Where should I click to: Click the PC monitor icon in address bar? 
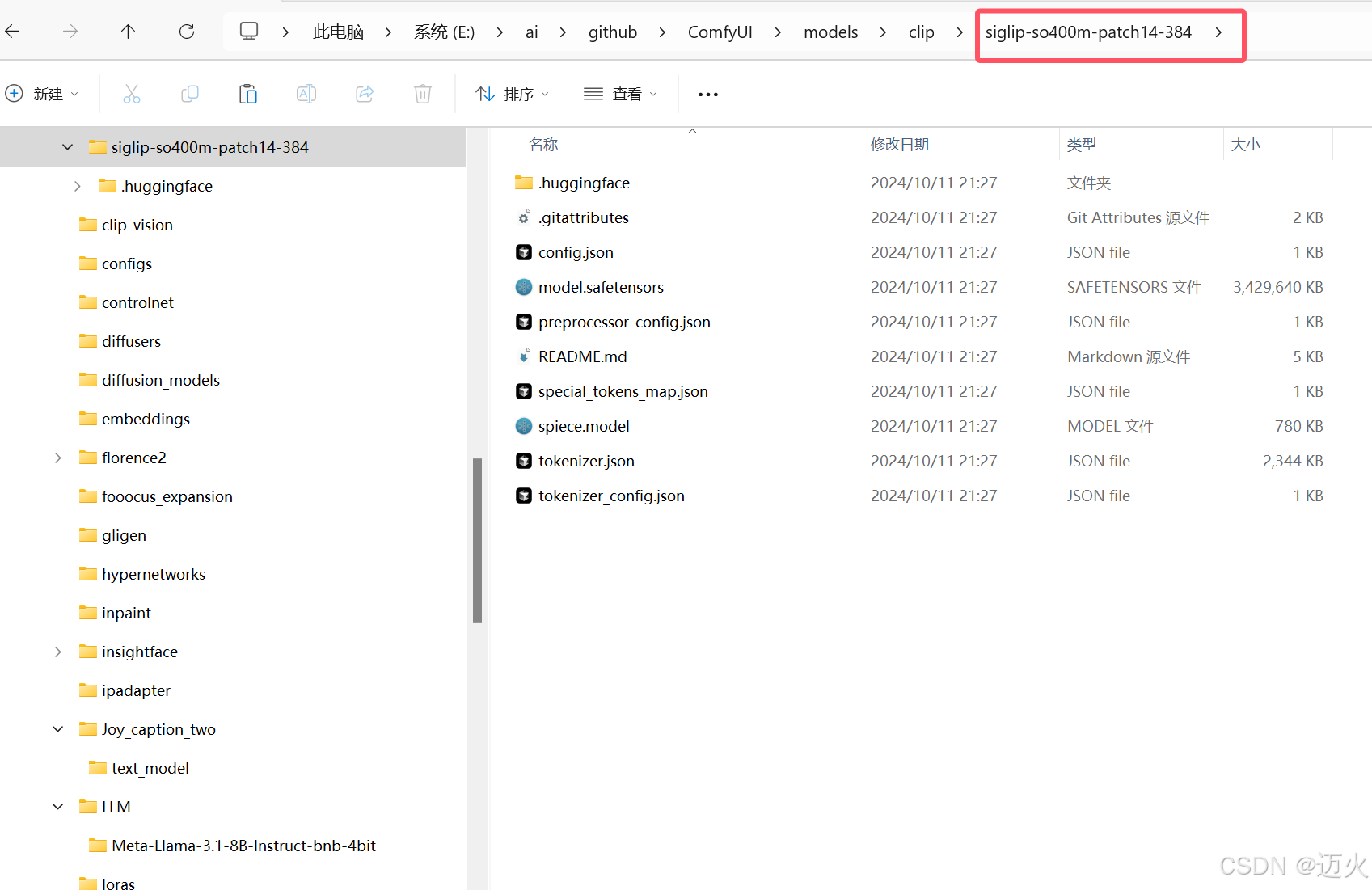pos(249,32)
